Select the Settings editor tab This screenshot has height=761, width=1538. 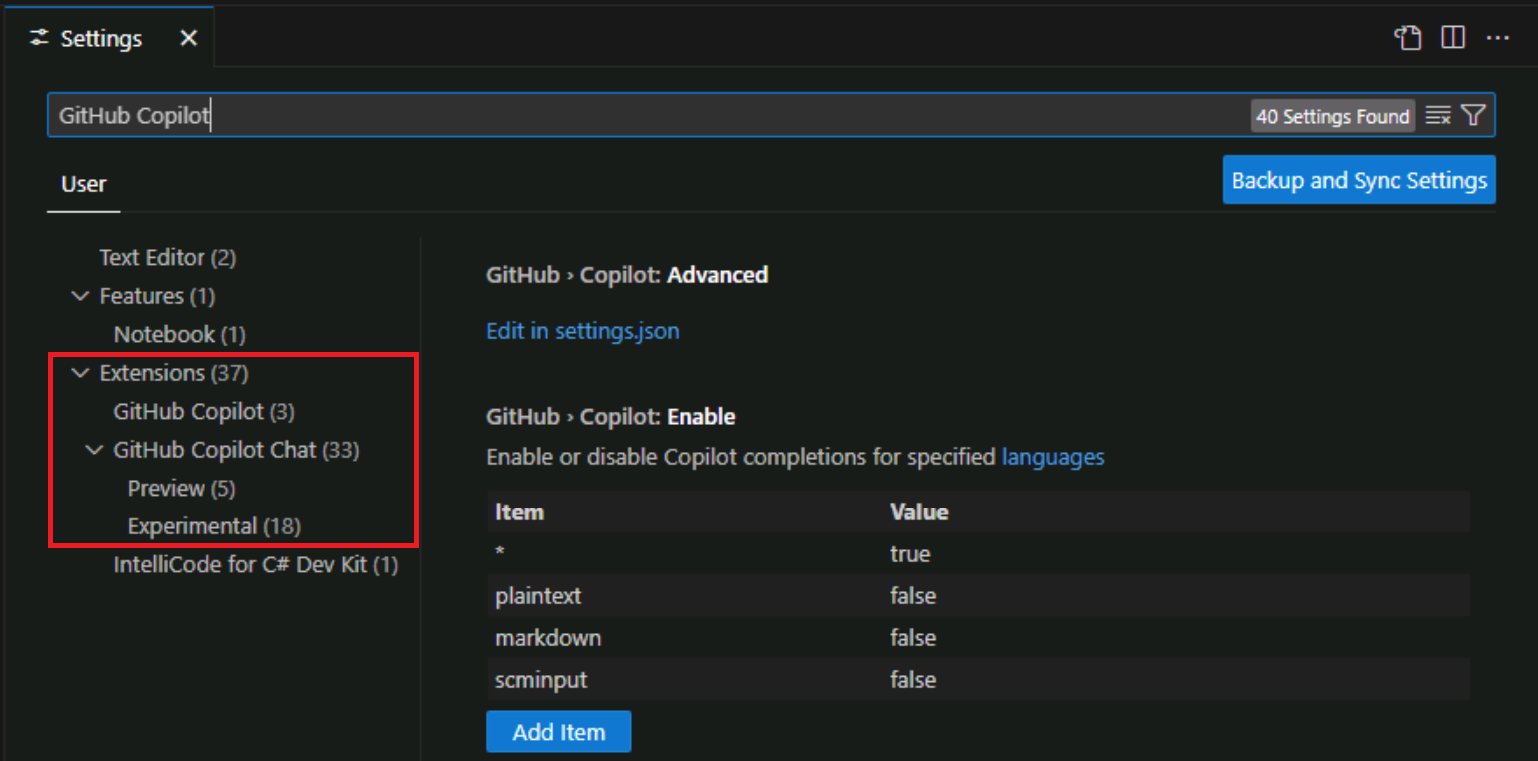coord(107,38)
